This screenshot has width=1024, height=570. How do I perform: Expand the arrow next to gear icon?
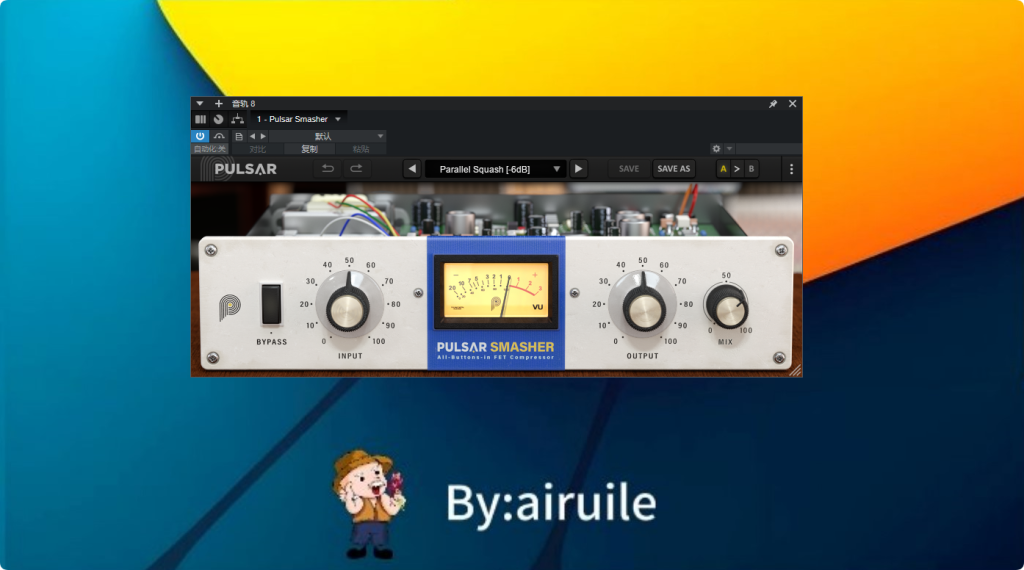(729, 149)
